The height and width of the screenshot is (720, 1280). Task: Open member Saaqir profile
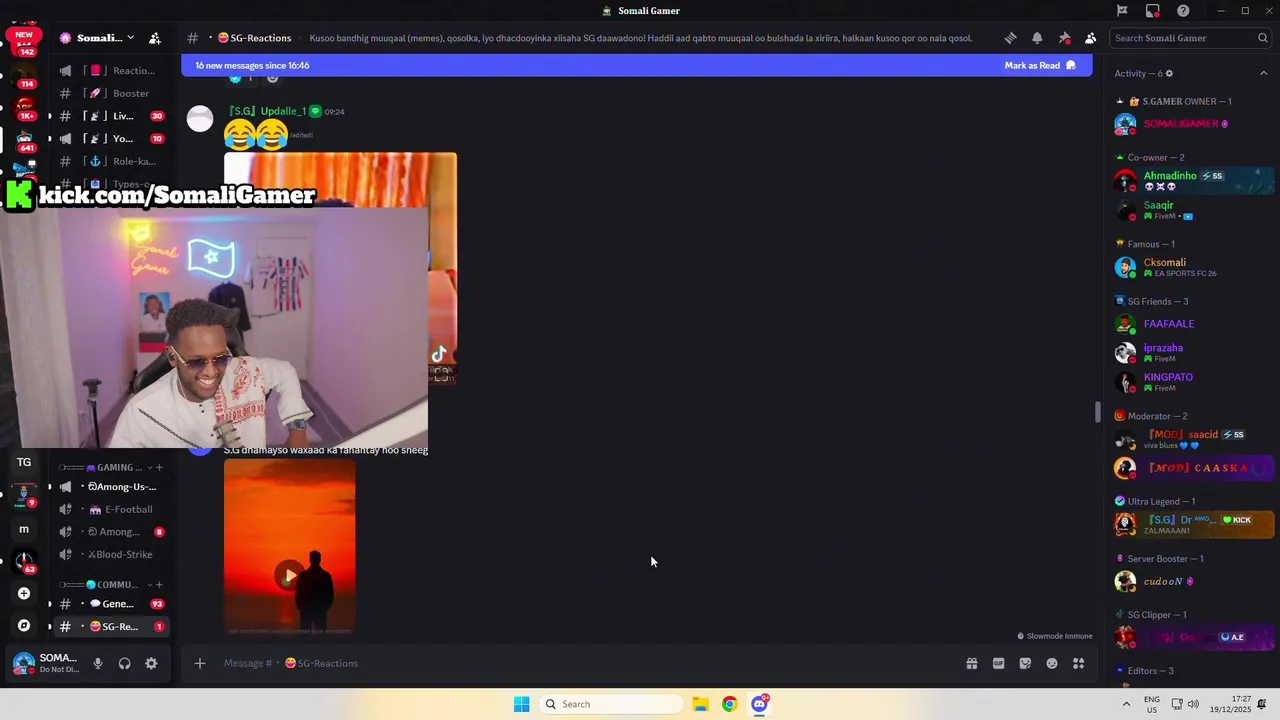1193,210
